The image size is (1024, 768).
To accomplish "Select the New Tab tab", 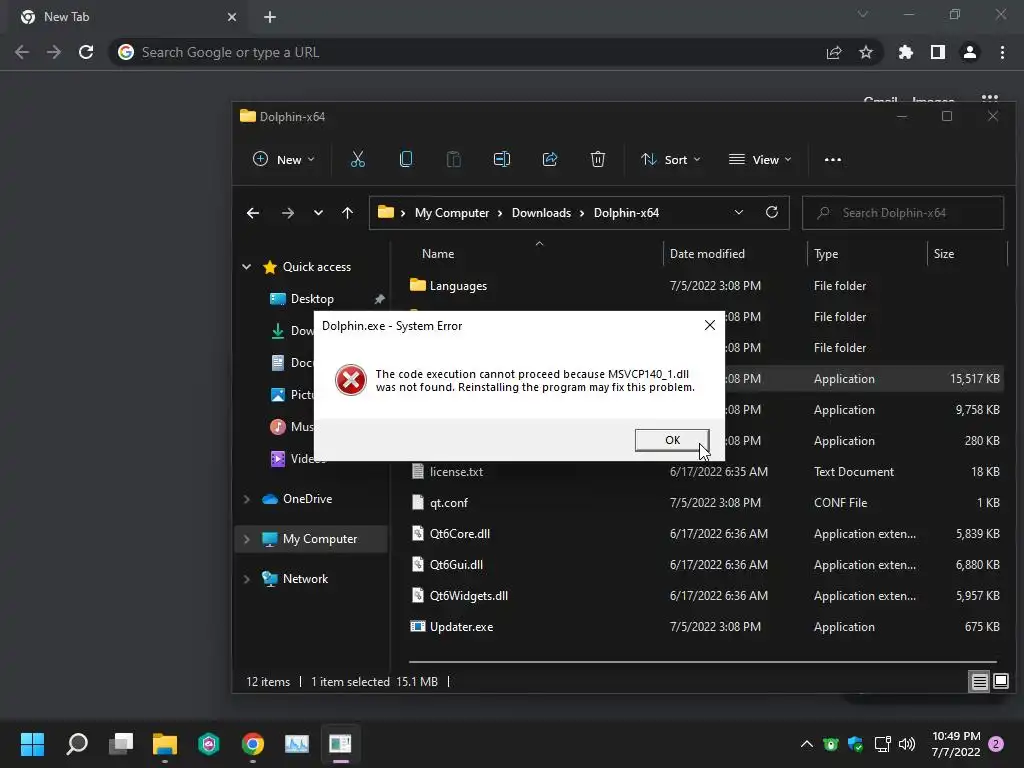I will (x=128, y=17).
